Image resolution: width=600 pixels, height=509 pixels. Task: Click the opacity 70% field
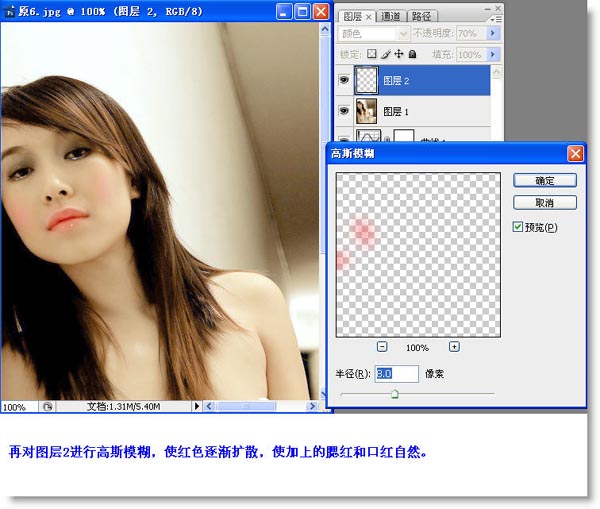[471, 34]
